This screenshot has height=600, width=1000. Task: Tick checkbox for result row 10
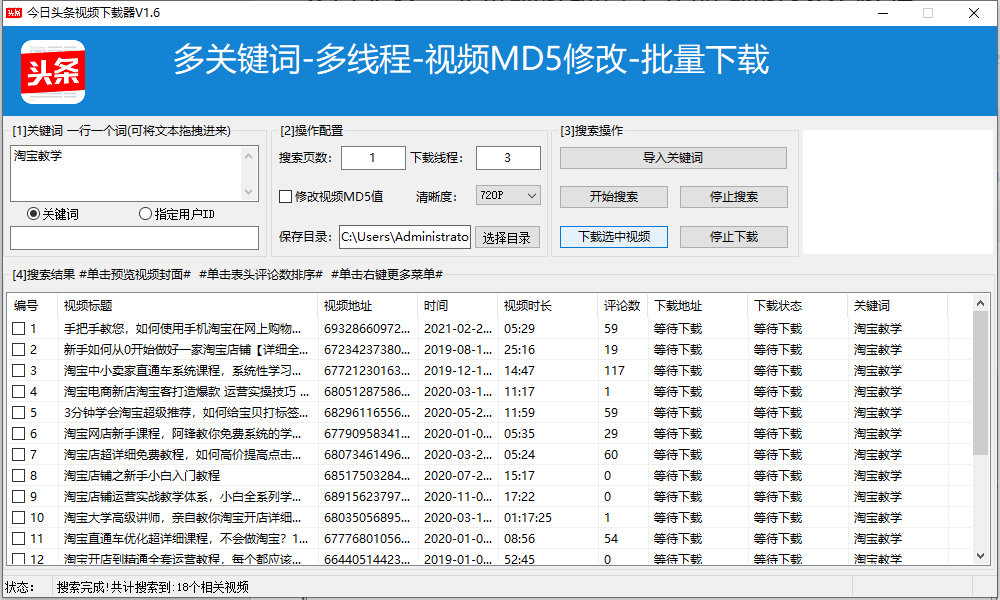tap(18, 518)
